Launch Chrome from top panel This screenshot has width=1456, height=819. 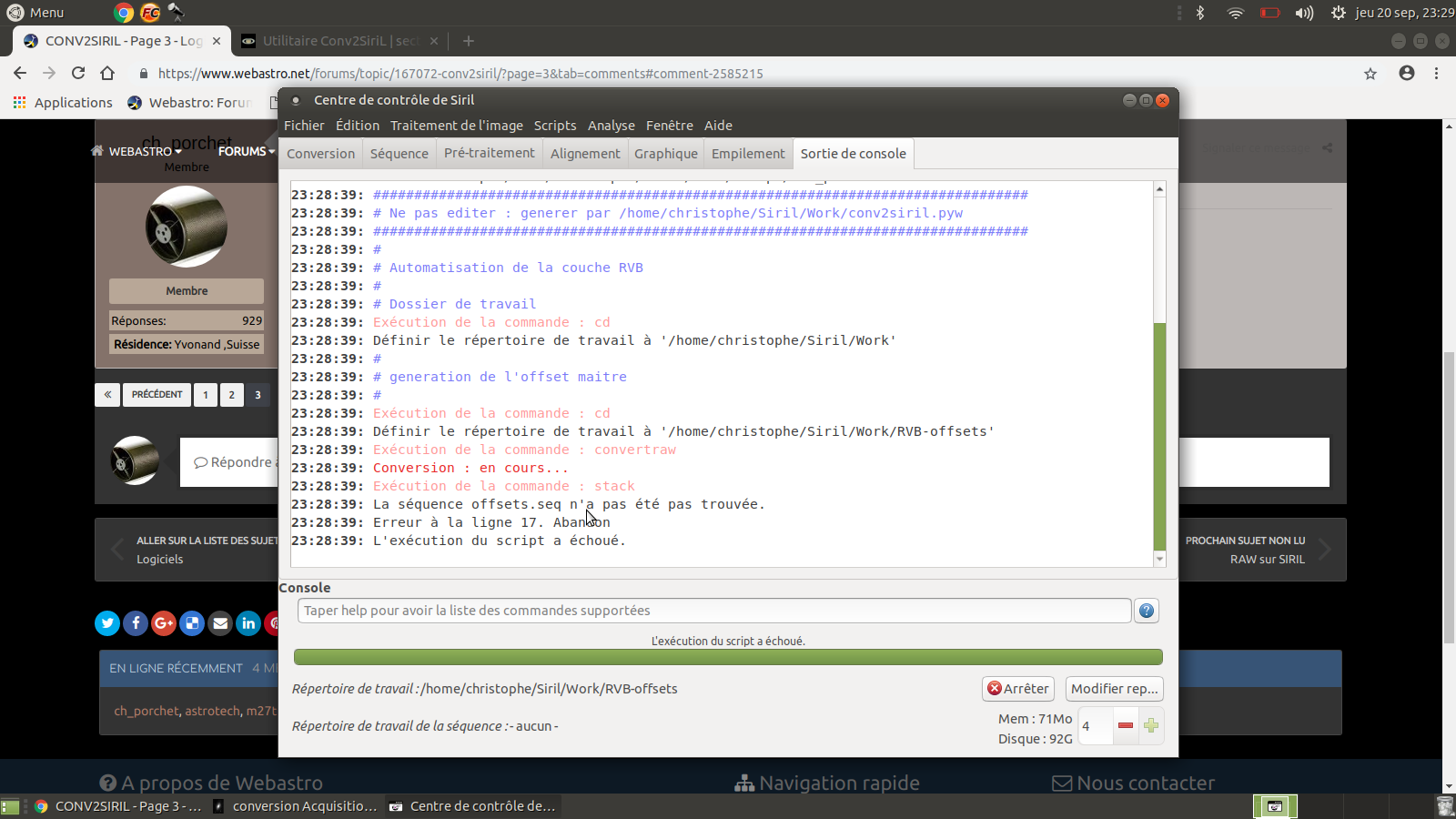tap(124, 13)
